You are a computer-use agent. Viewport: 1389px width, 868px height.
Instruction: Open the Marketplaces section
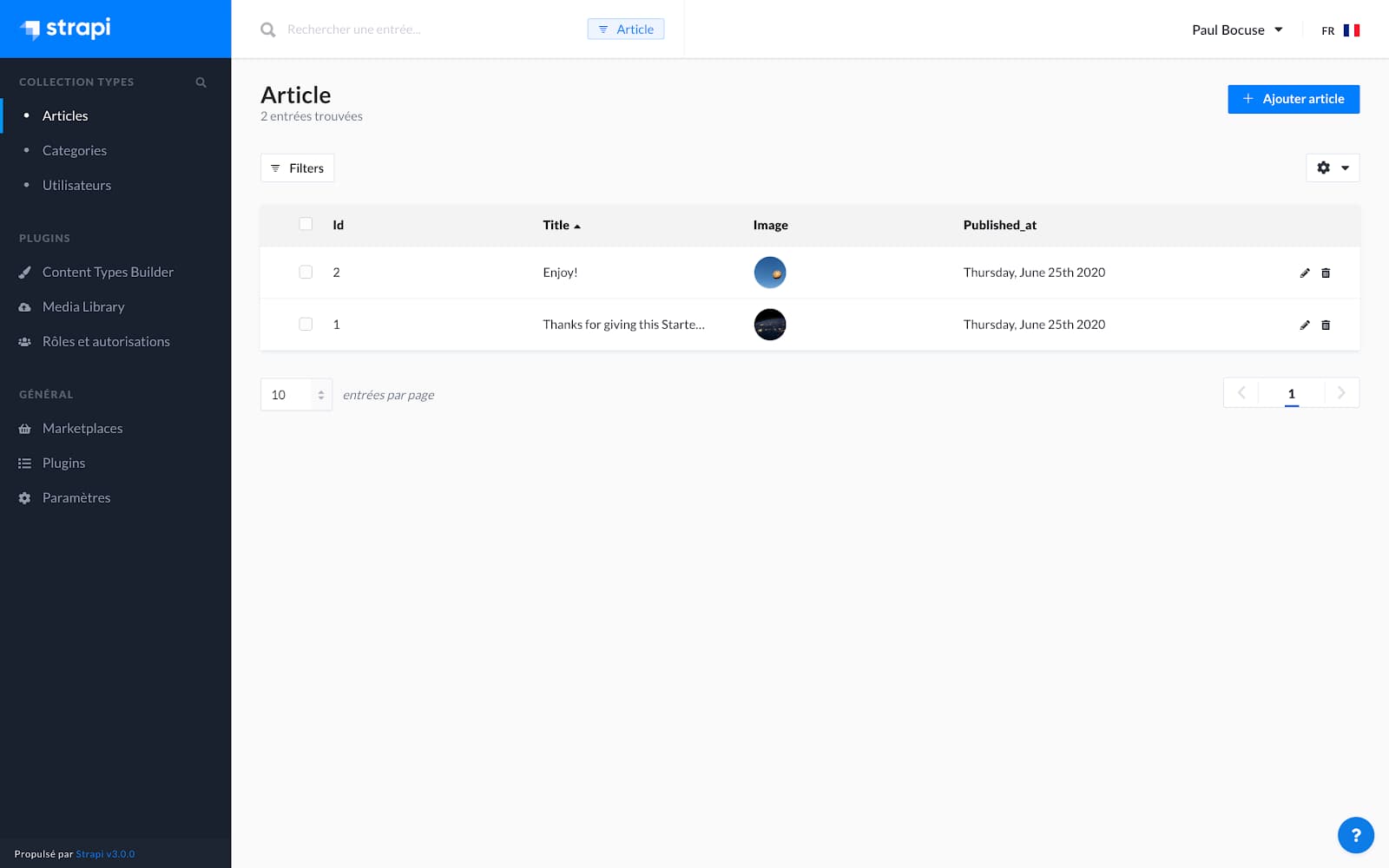tap(82, 428)
